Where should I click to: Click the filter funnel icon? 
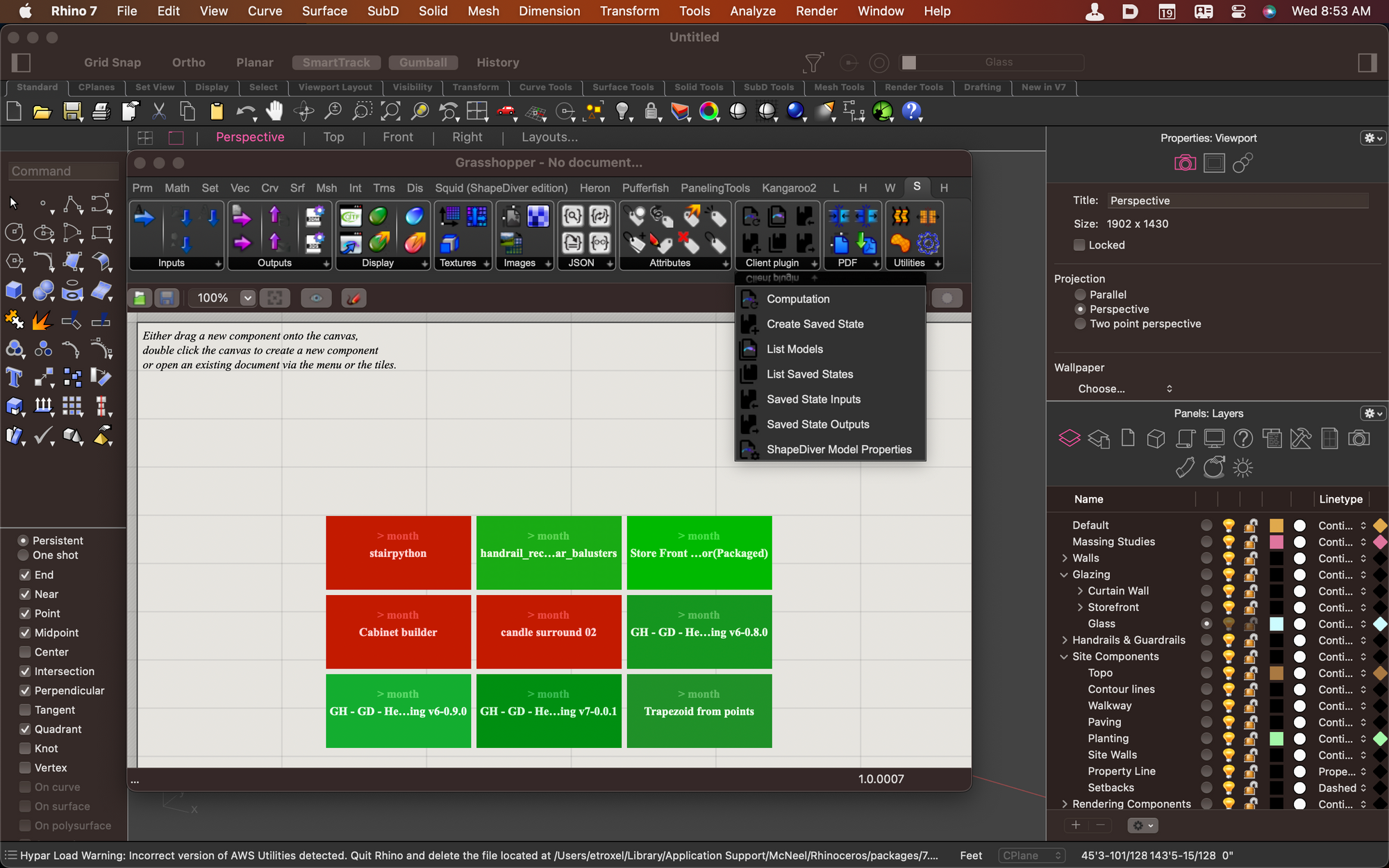(813, 62)
